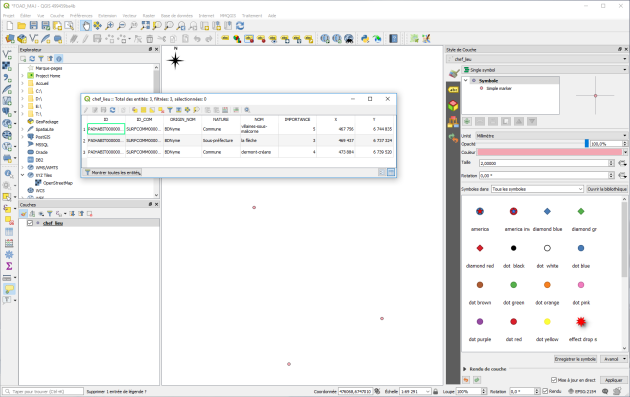Open the Single symbol renderer dropdown

pyautogui.click(x=545, y=70)
